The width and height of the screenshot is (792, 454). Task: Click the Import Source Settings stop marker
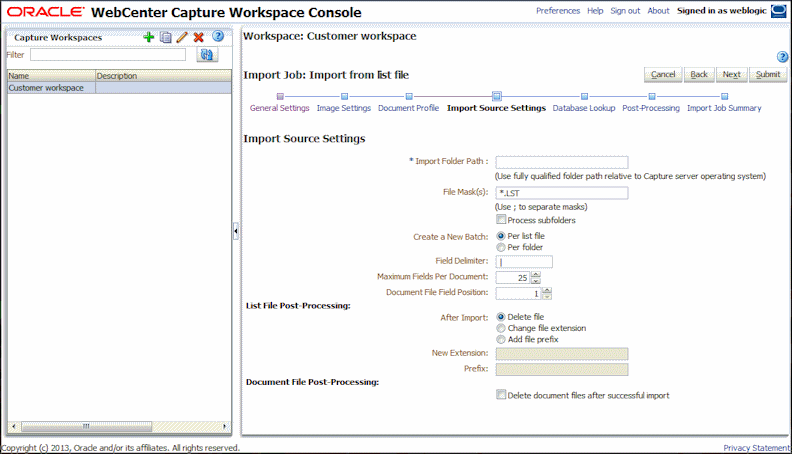point(497,96)
